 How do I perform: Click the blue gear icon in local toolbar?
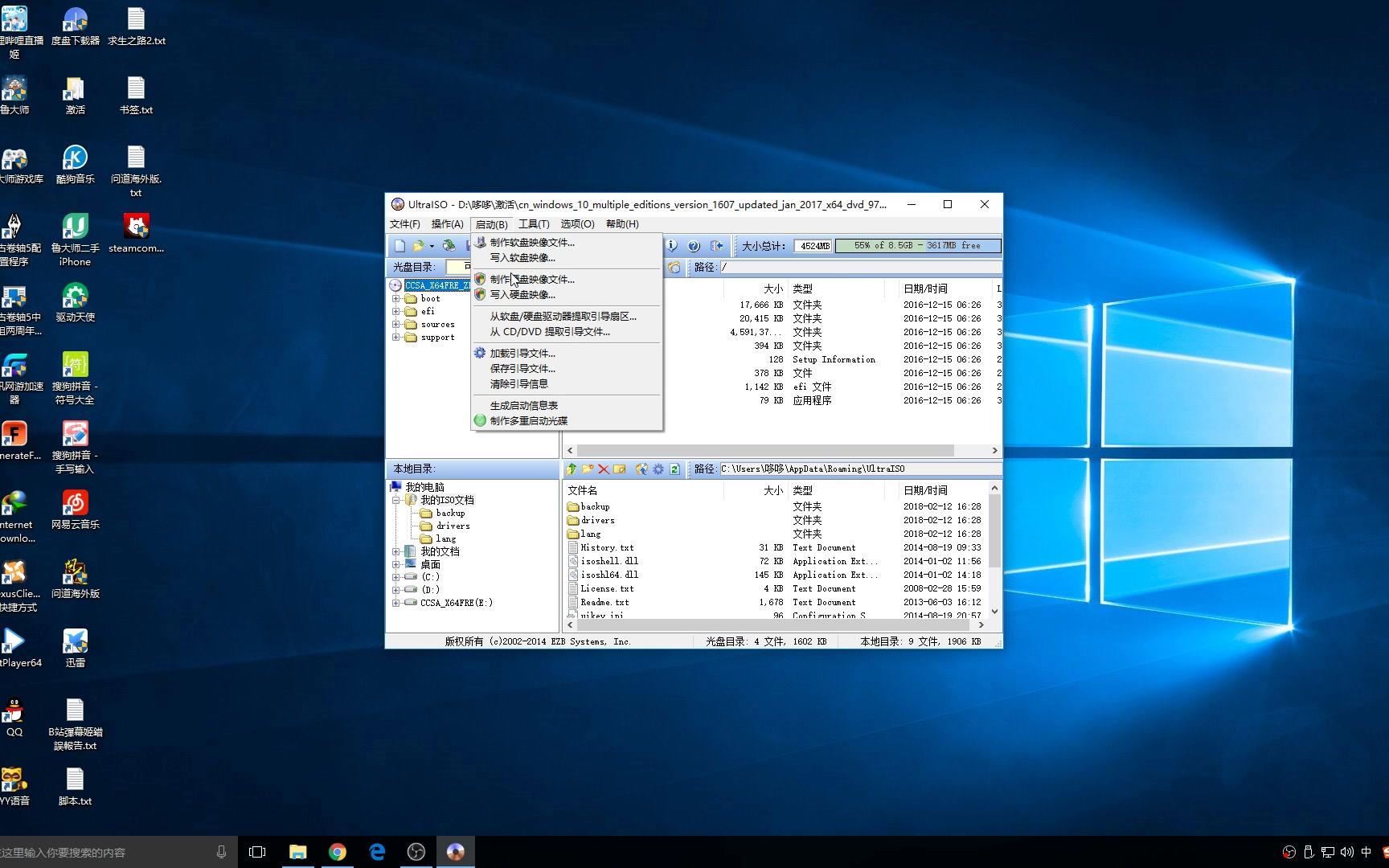click(658, 469)
